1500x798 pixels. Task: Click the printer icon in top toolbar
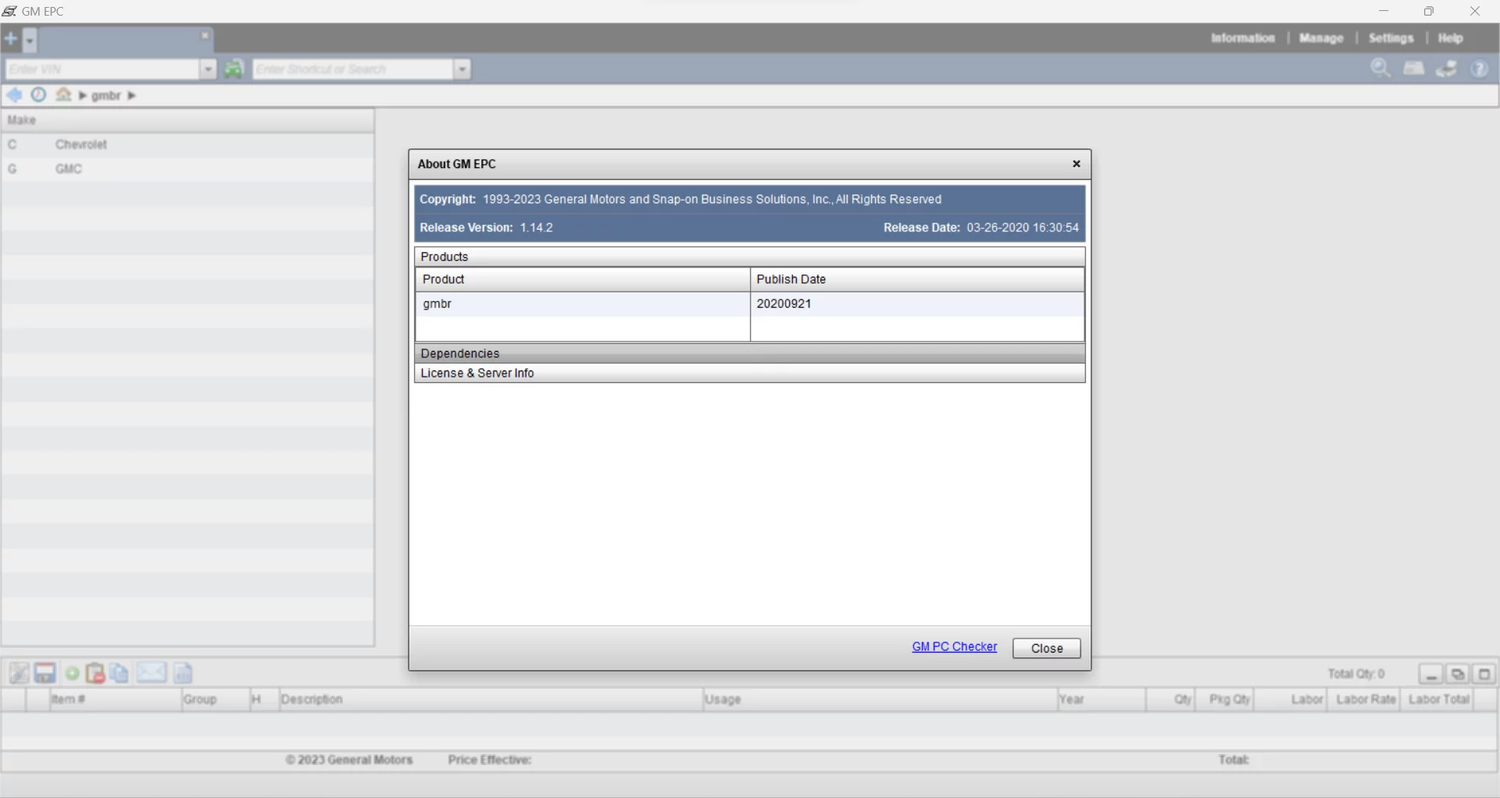(1413, 68)
